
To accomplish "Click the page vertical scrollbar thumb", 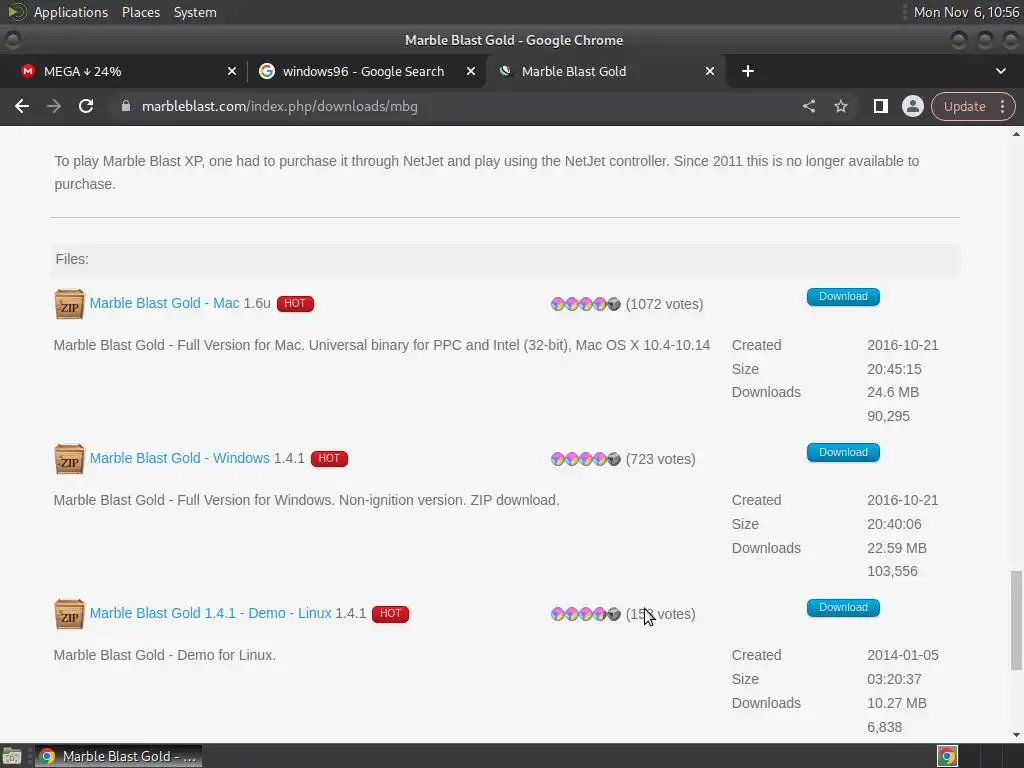I will 1016,620.
